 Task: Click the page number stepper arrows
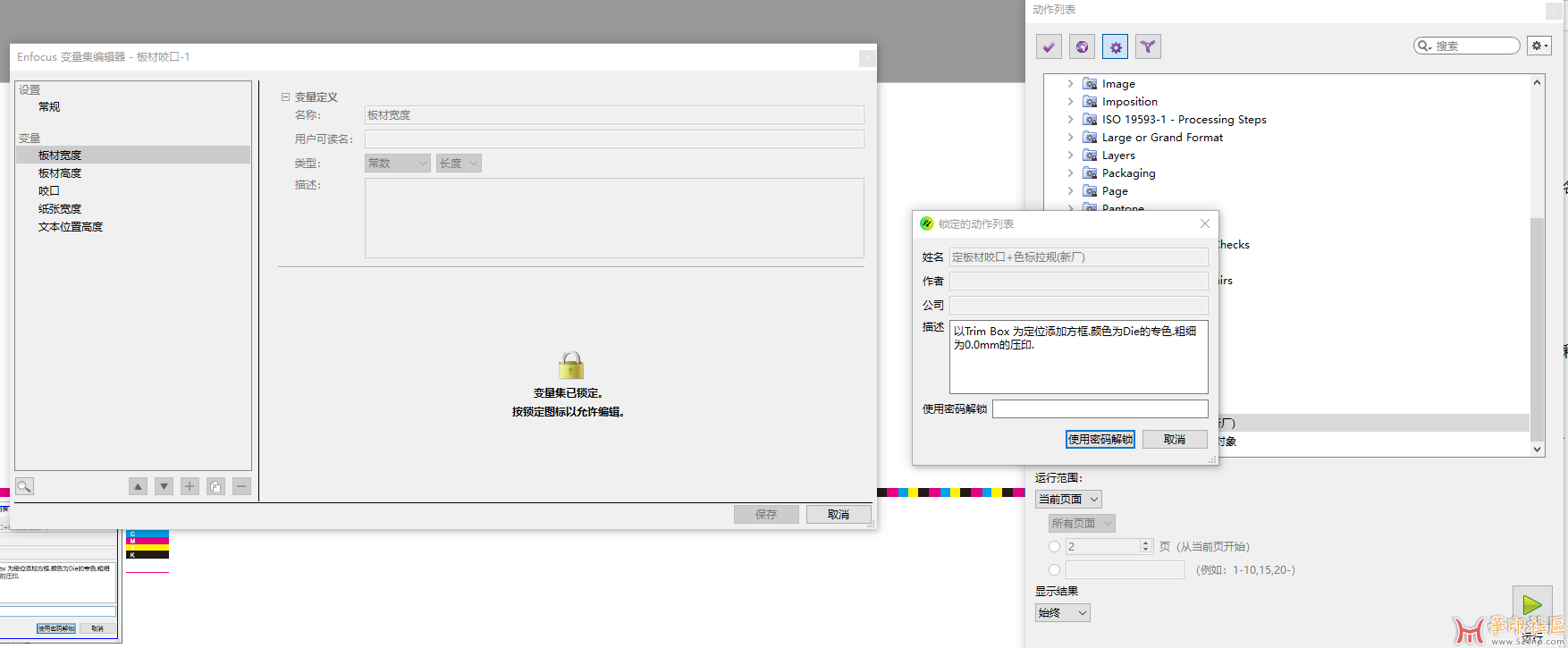(x=1146, y=546)
